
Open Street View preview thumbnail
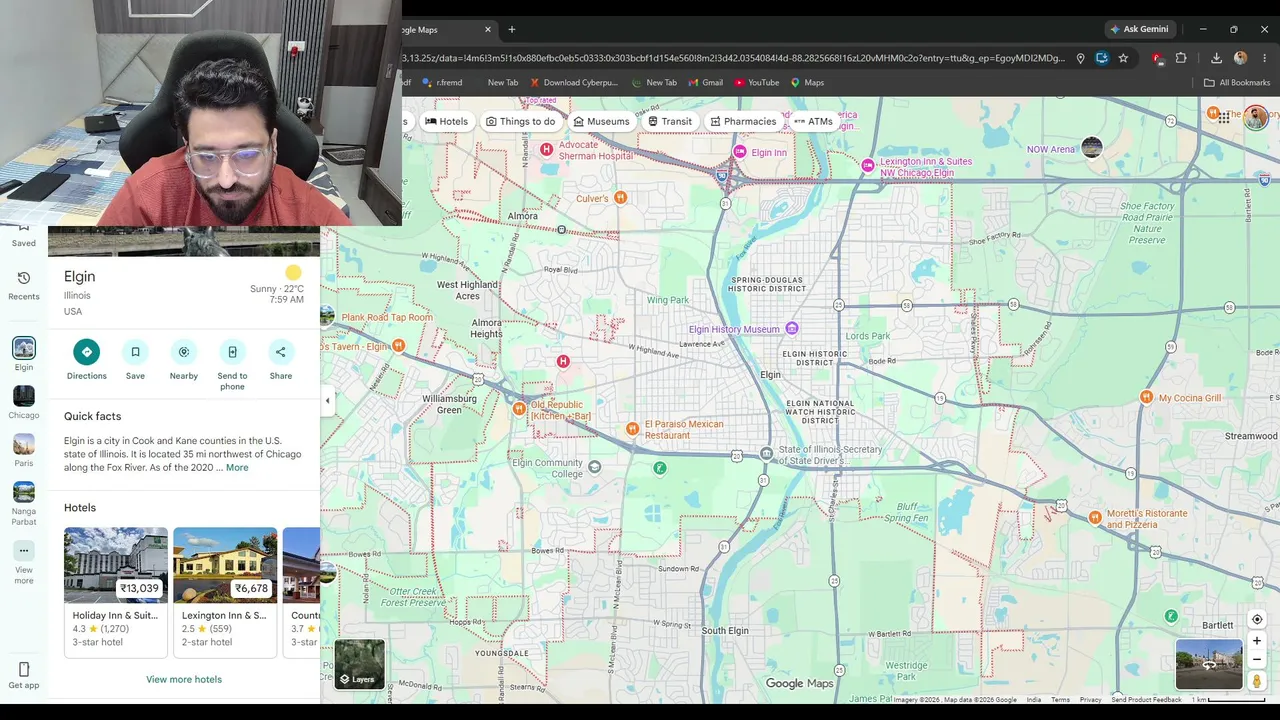point(1209,664)
